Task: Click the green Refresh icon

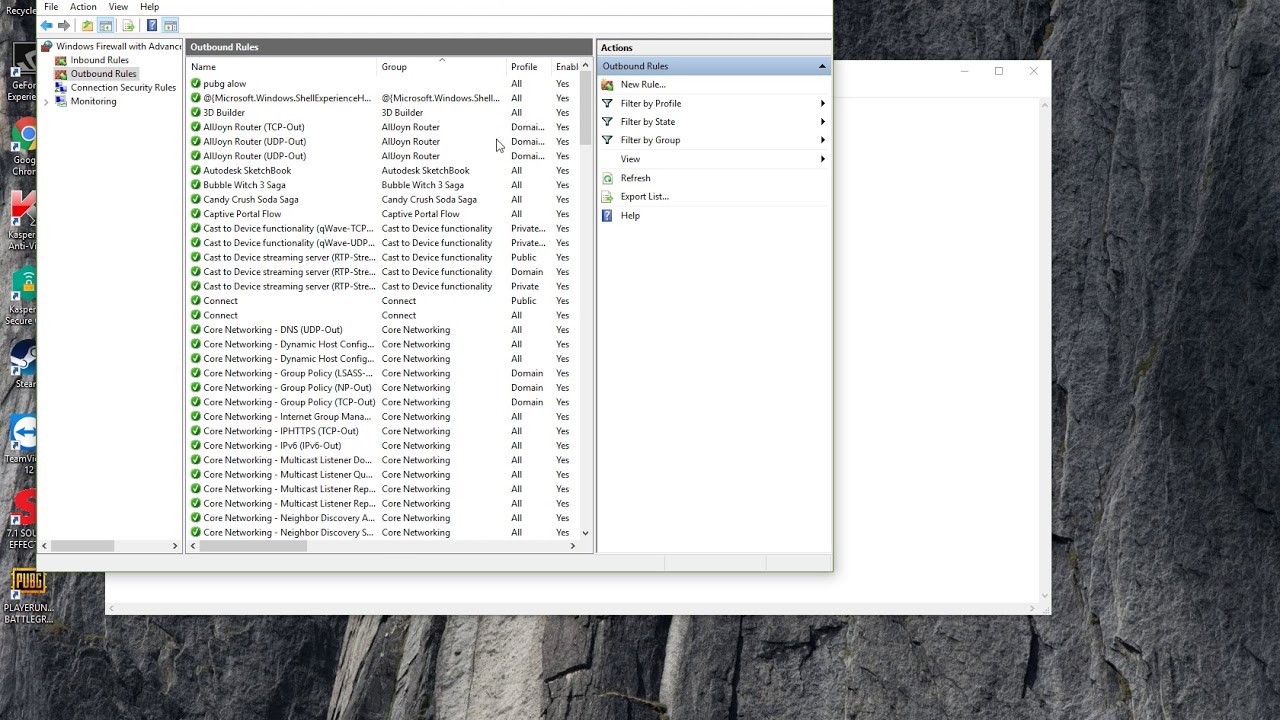Action: 607,178
